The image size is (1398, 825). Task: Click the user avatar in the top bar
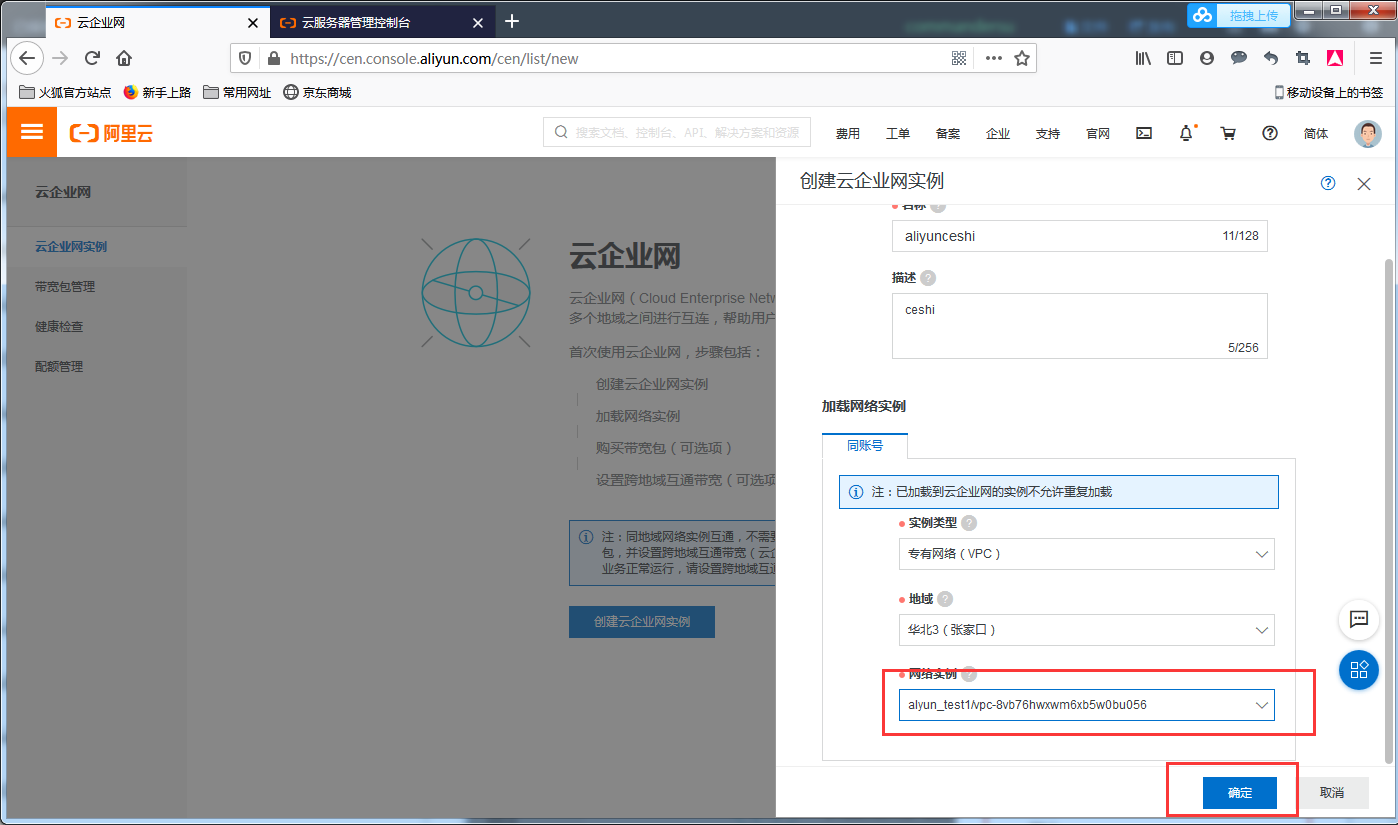pyautogui.click(x=1367, y=133)
